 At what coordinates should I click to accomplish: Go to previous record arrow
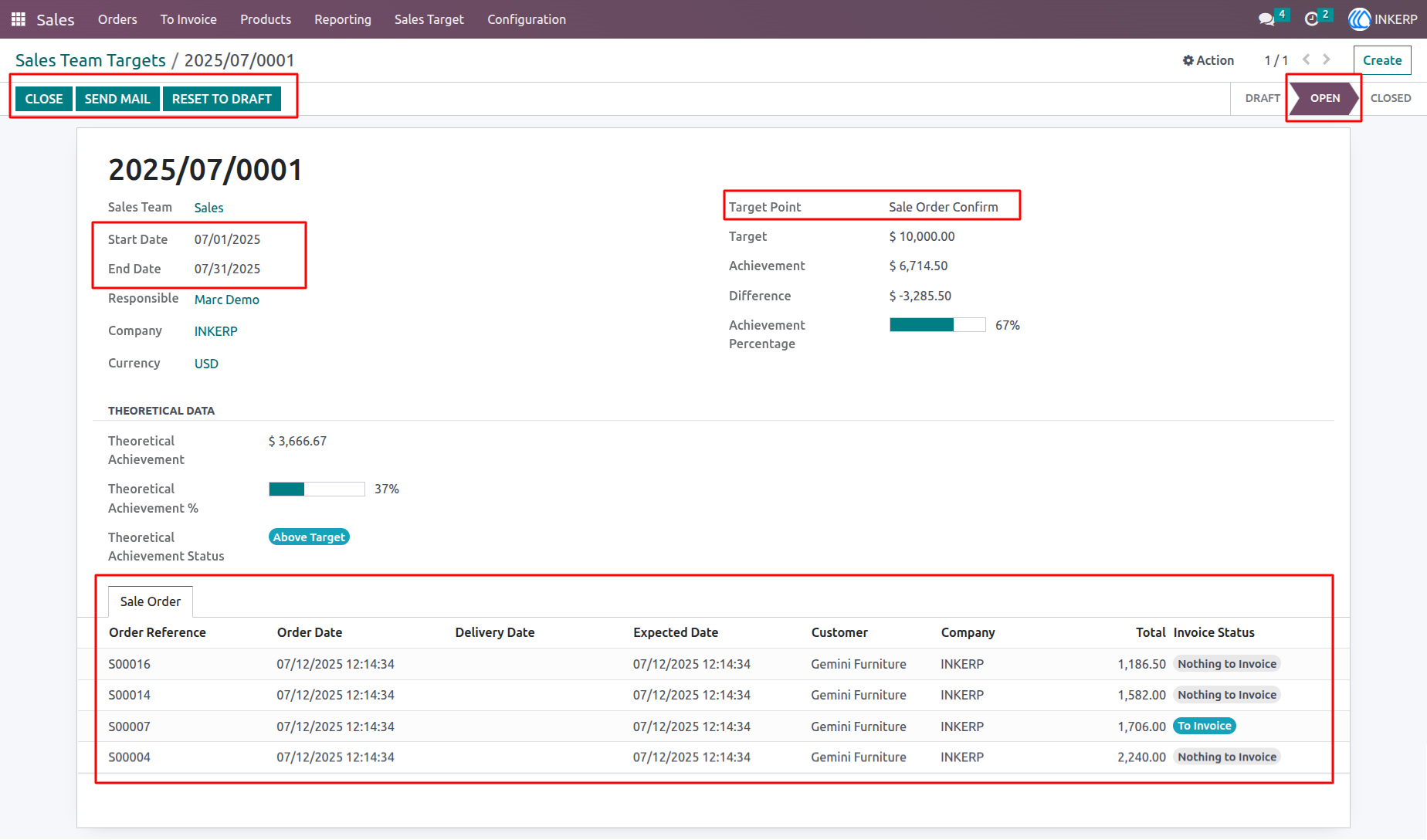click(1306, 59)
